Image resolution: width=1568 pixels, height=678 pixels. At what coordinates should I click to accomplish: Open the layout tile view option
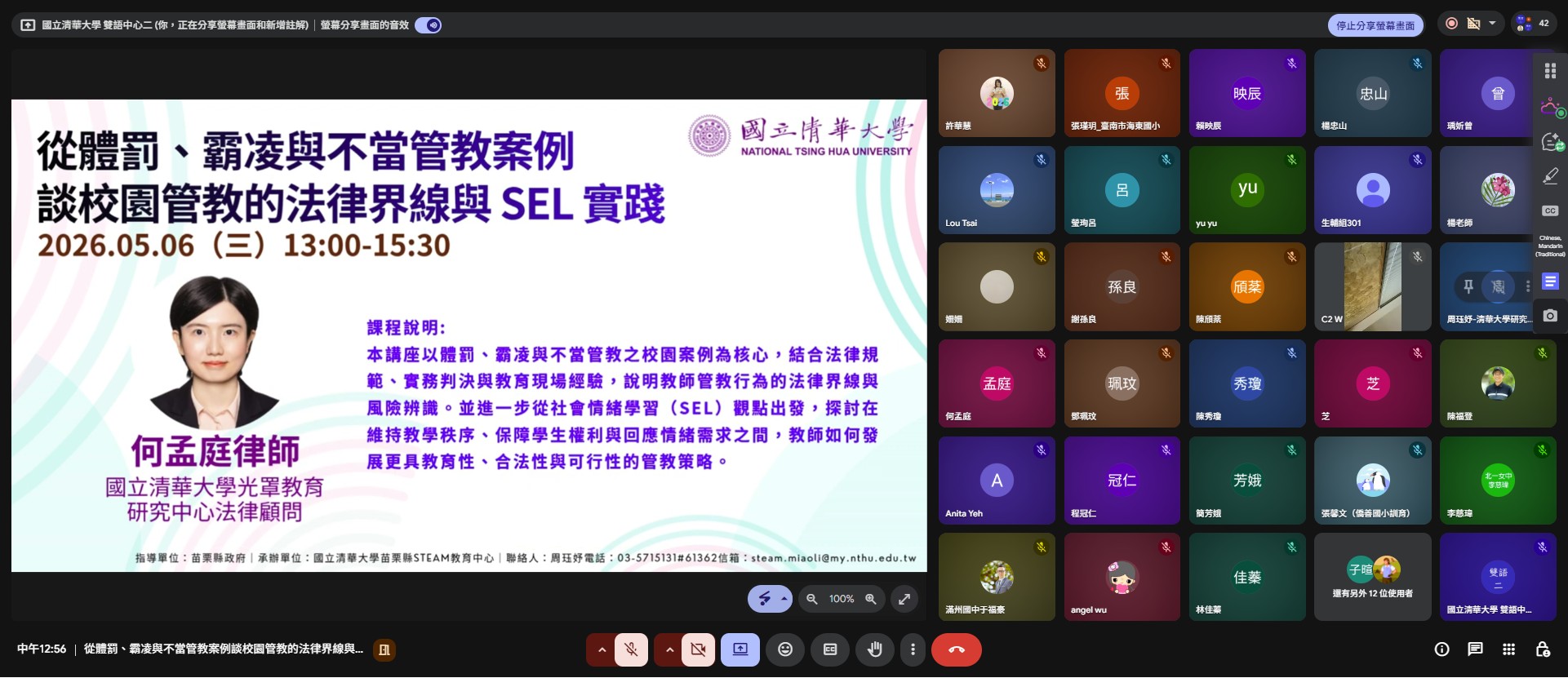[1550, 71]
